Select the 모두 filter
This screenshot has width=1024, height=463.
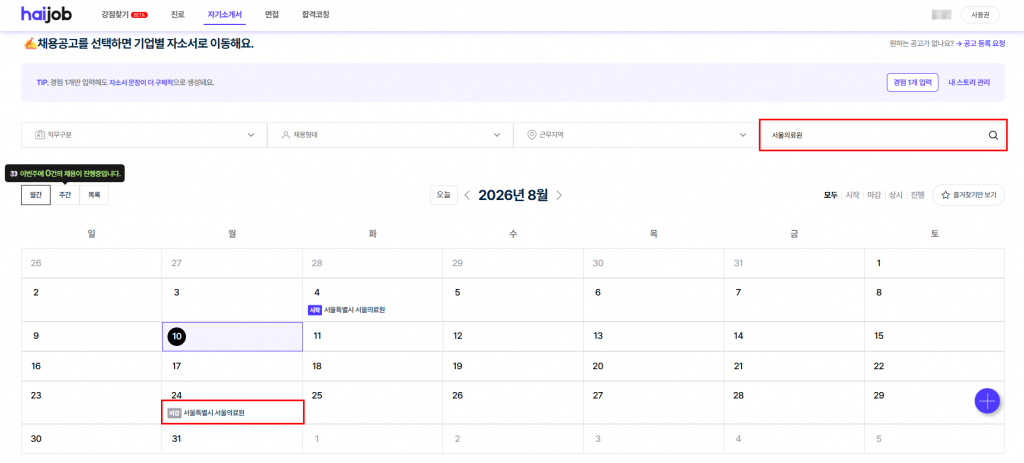830,195
